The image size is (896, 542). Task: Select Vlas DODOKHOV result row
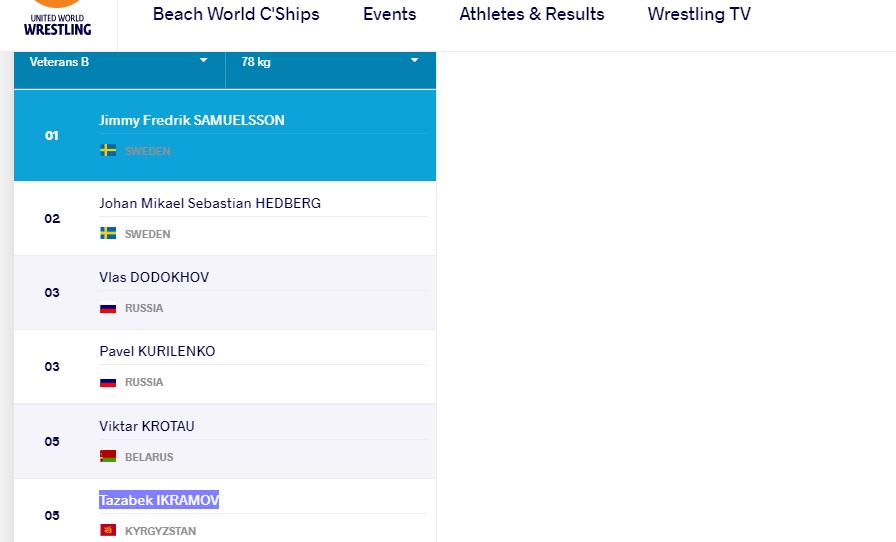[225, 293]
